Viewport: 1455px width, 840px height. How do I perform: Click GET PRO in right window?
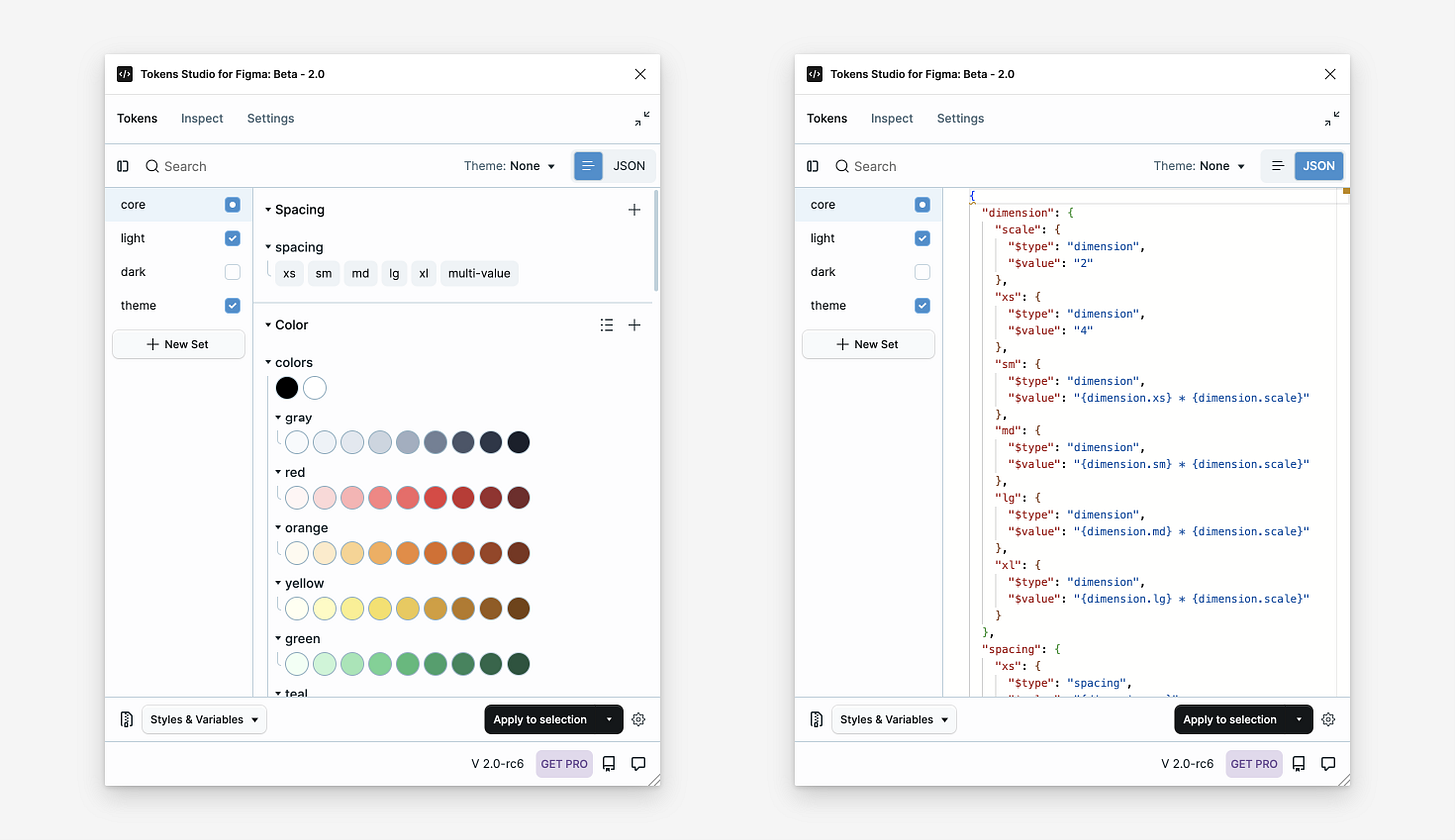coord(1254,764)
